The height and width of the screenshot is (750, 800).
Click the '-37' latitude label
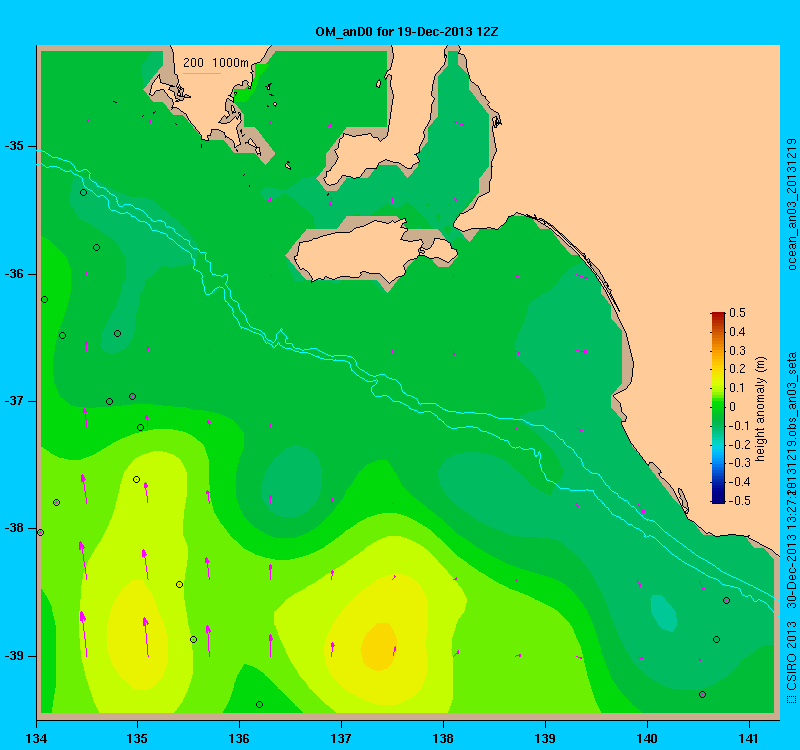click(x=14, y=401)
